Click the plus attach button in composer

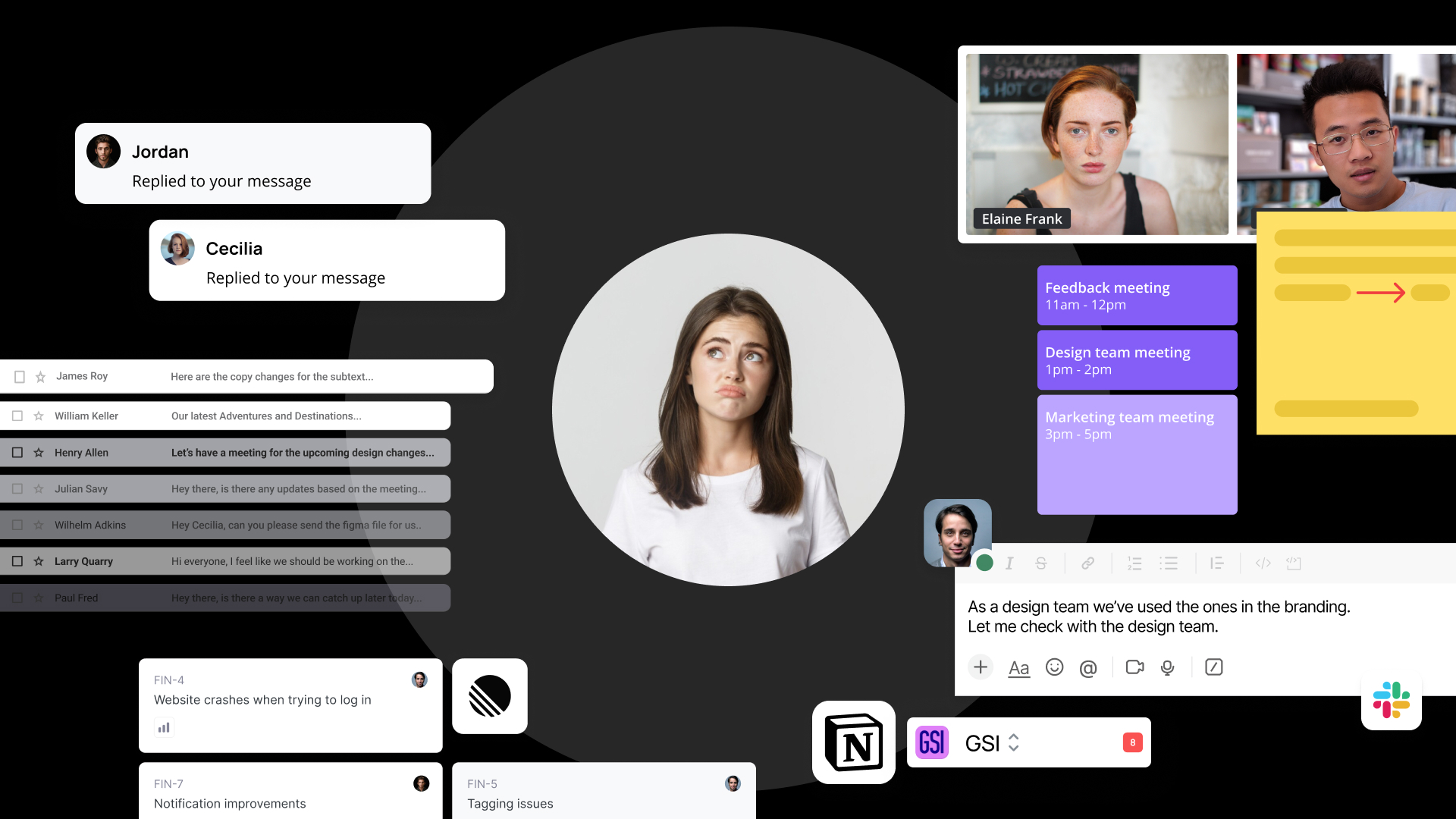click(981, 667)
